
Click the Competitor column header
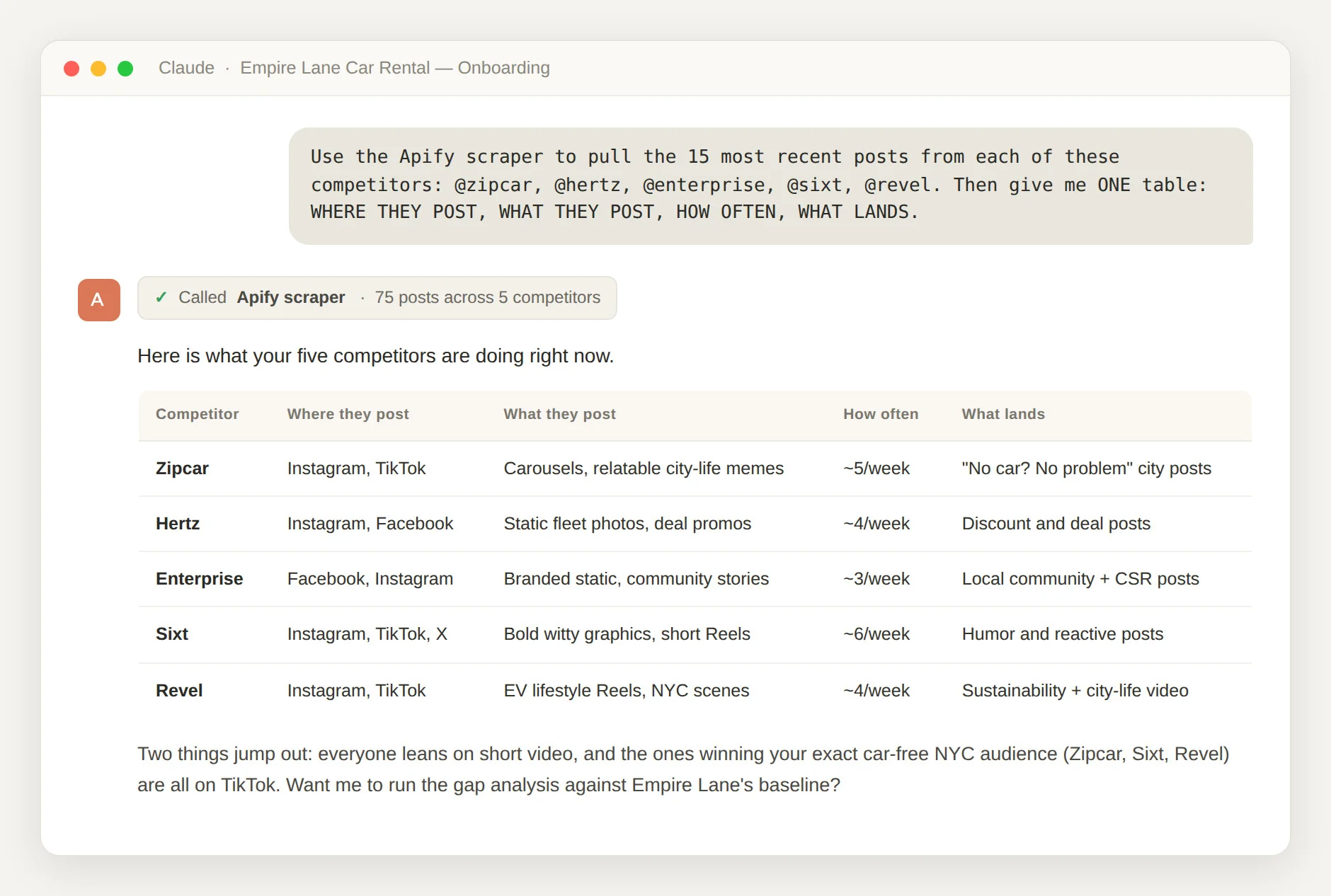coord(198,414)
